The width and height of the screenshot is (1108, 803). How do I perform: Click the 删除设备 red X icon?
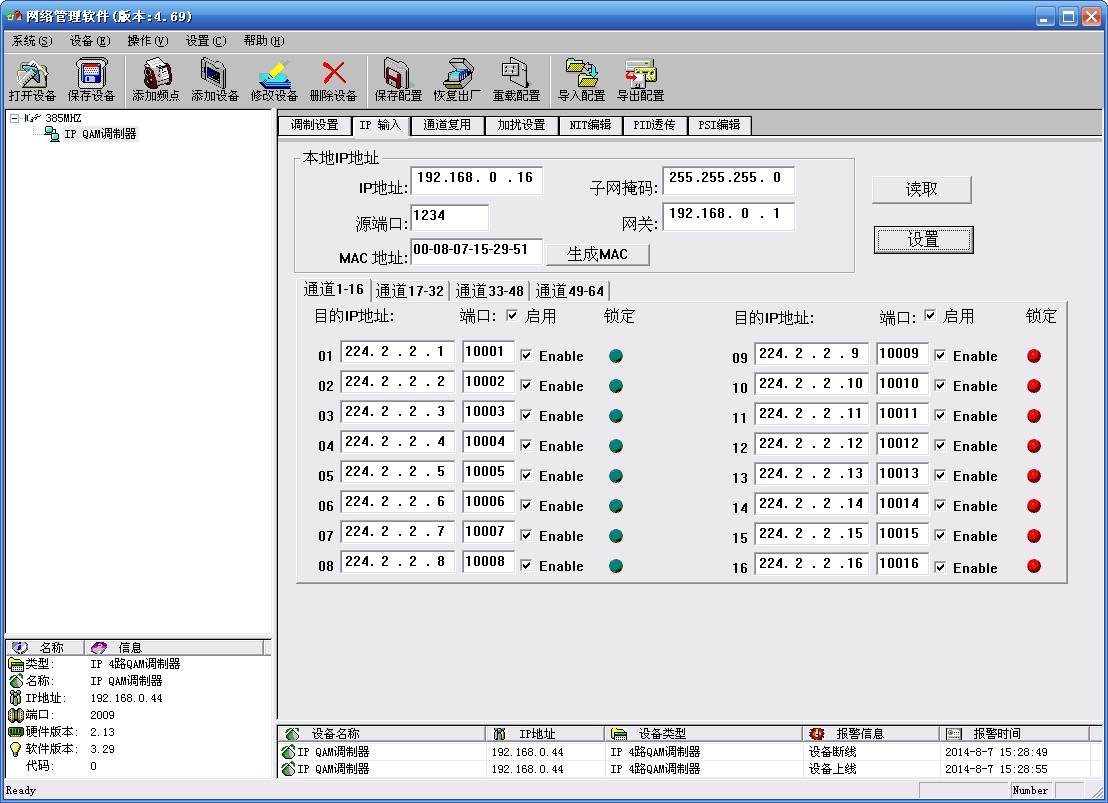coord(333,74)
